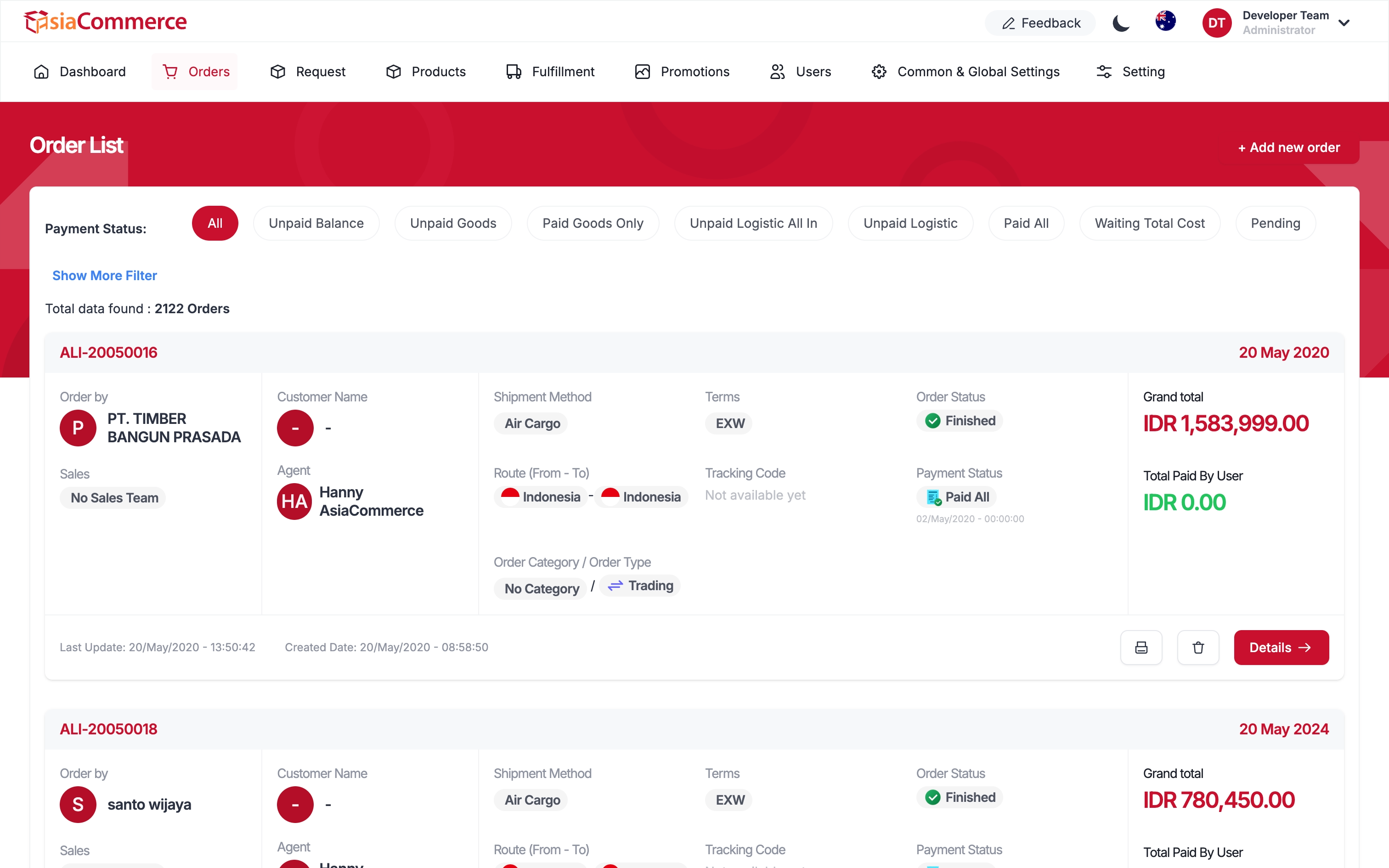Screen dimensions: 1389x868
Task: Click the Trading order type arrows icon
Action: coord(615,586)
